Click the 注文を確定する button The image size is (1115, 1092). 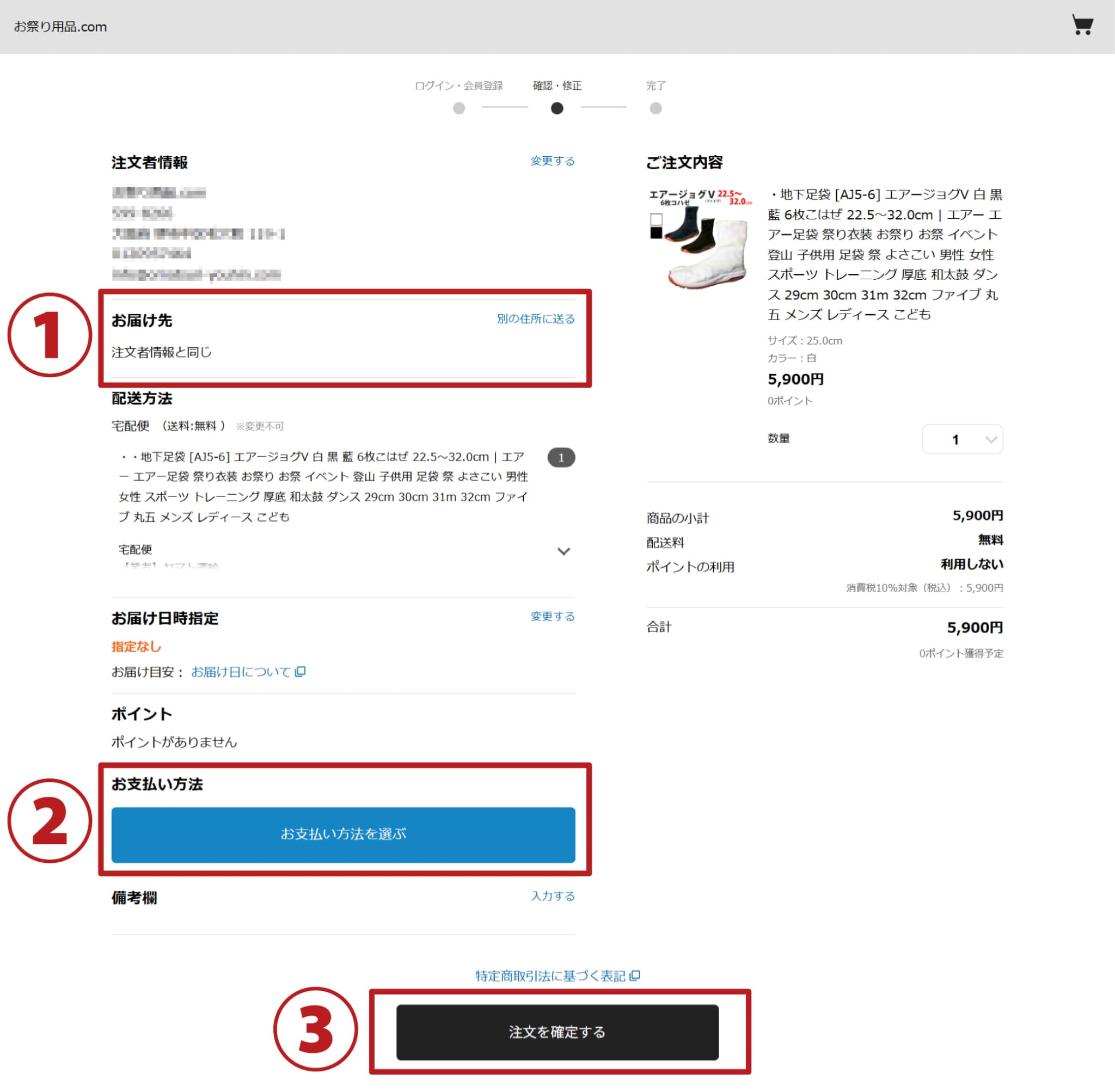pyautogui.click(x=557, y=1032)
